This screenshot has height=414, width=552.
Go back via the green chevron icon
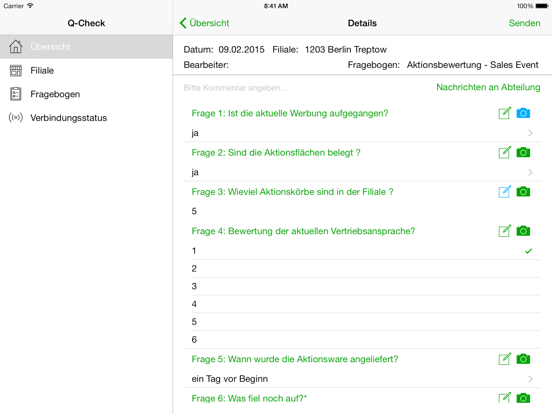[x=183, y=23]
